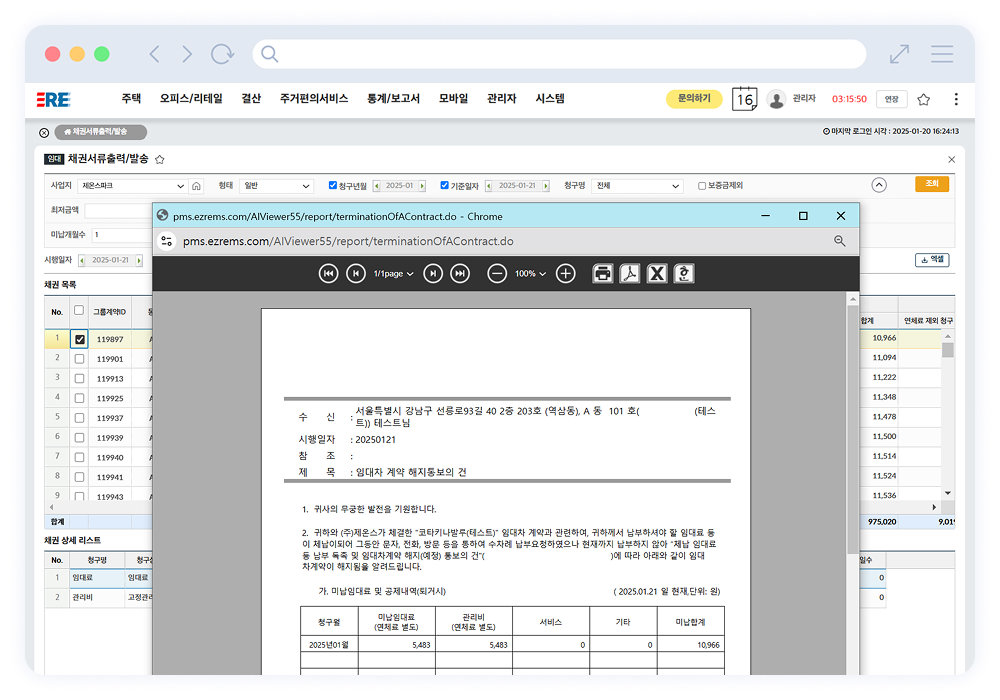
Task: Export the report to Excel
Action: [657, 274]
